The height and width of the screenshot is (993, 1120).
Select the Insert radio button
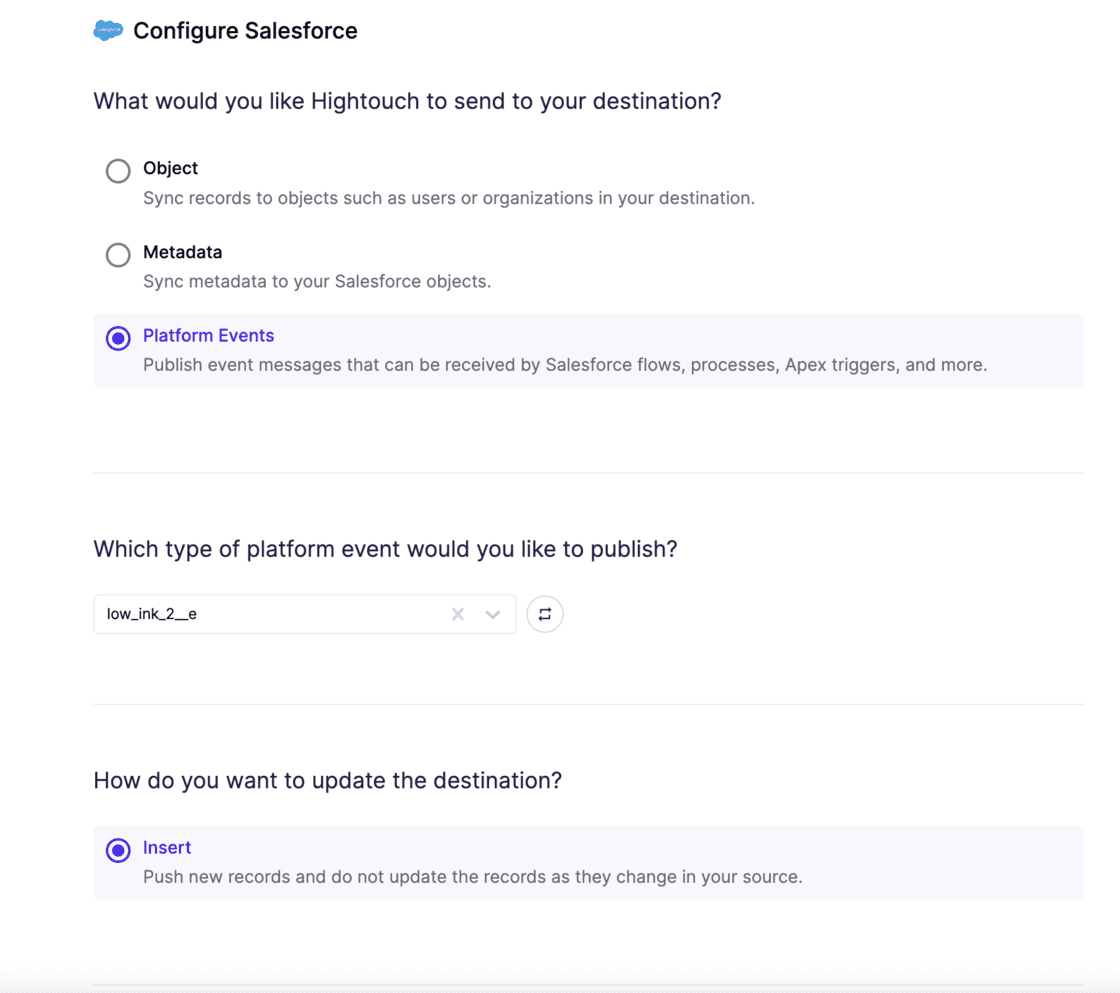point(118,850)
